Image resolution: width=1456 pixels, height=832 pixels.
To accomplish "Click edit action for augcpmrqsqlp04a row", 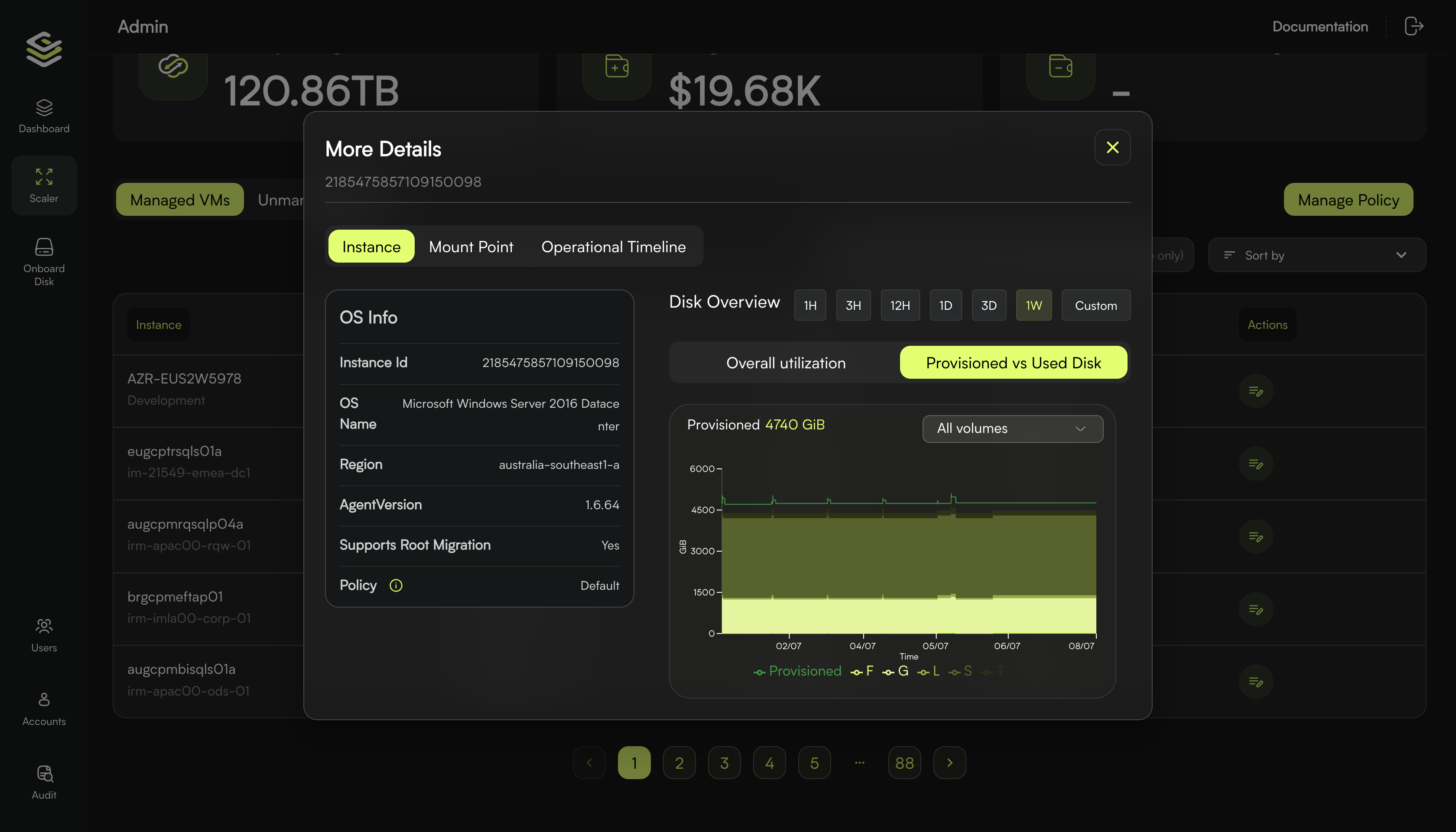I will (1255, 536).
